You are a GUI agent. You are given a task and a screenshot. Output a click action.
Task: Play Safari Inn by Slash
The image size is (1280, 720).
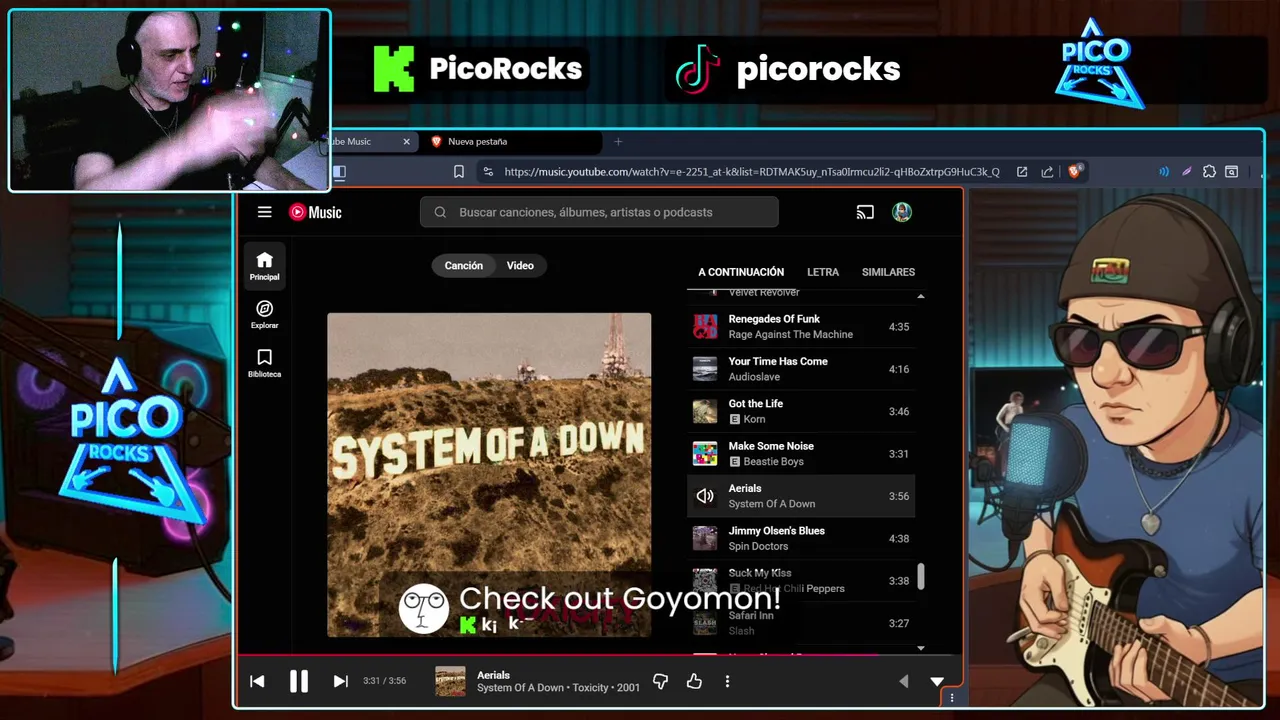(x=801, y=623)
